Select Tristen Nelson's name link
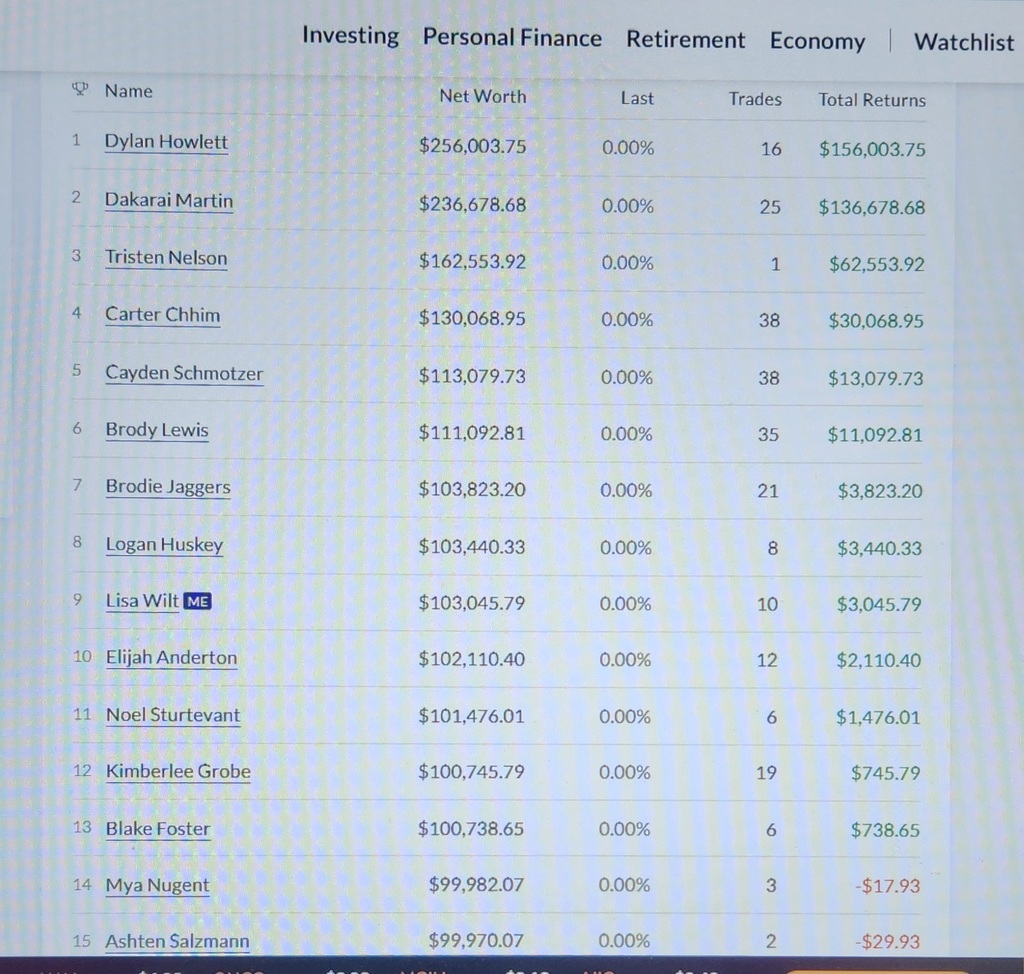 point(166,258)
